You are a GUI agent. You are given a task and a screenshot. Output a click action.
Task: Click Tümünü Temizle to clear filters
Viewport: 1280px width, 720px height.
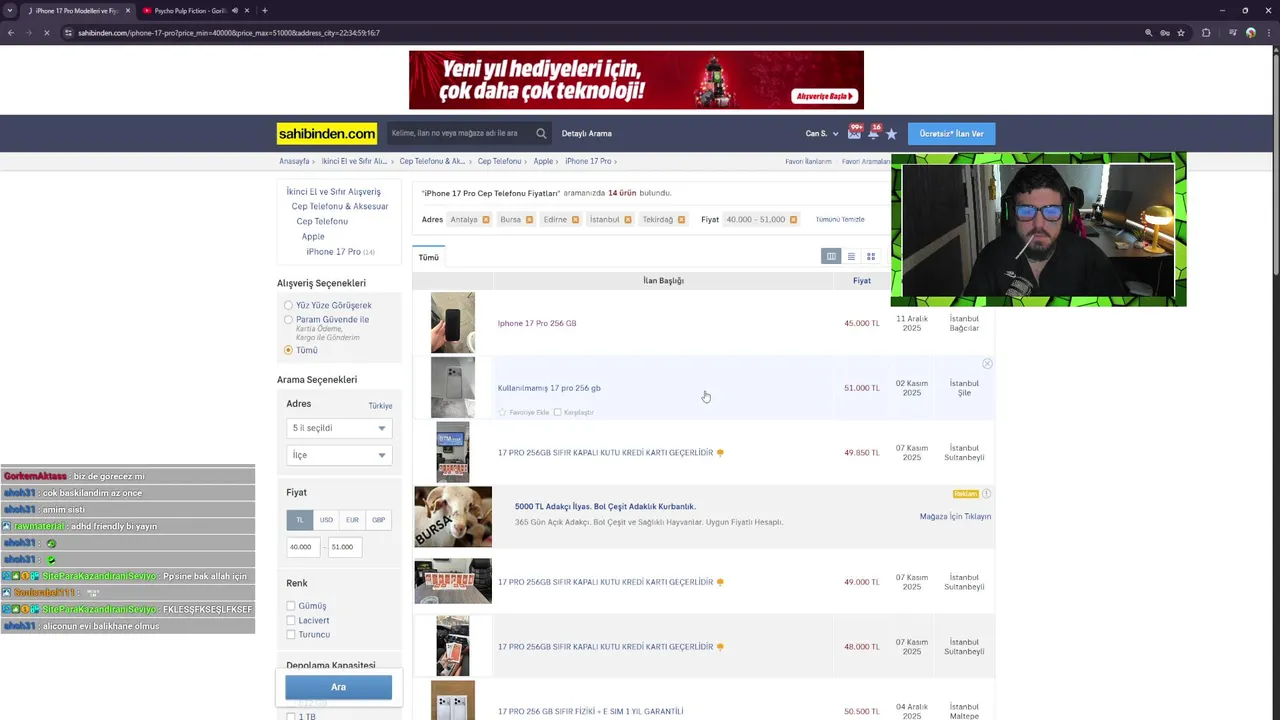pyautogui.click(x=840, y=219)
